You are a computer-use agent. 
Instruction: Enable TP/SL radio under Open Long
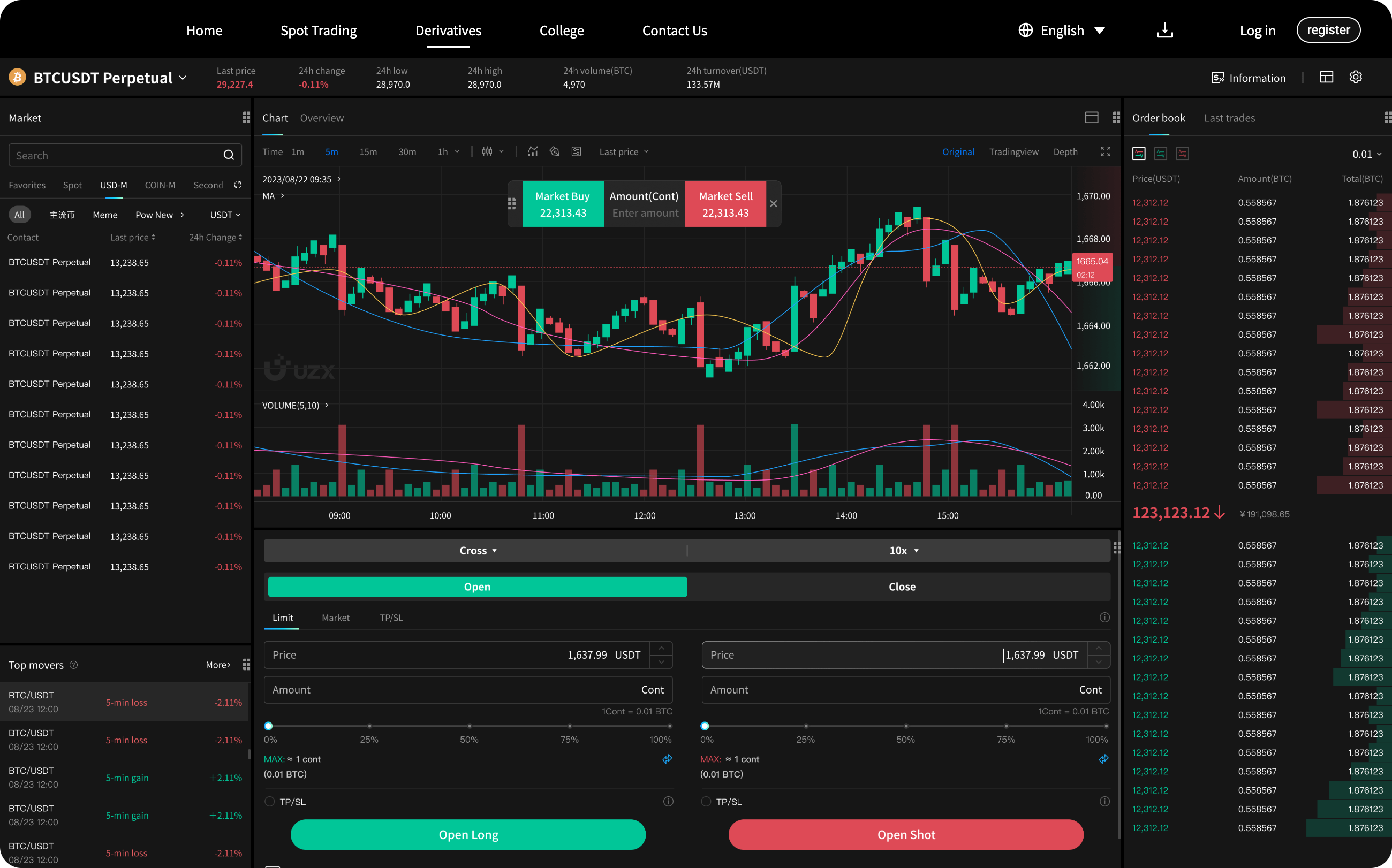269,802
